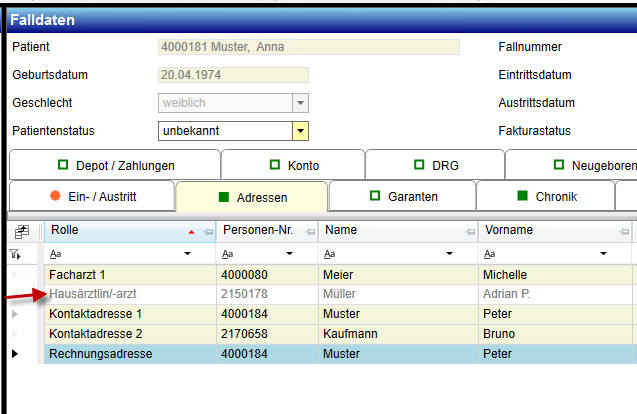Open the Geschlecht dropdown arrow
Image resolution: width=637 pixels, height=414 pixels.
[300, 103]
